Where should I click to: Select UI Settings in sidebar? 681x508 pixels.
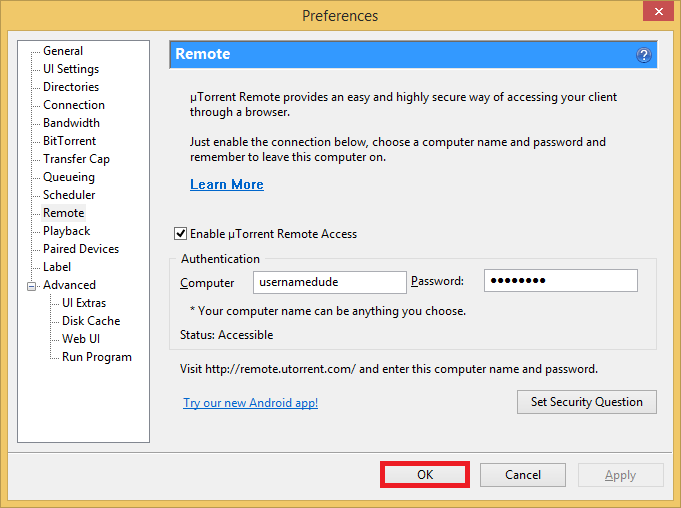click(71, 69)
